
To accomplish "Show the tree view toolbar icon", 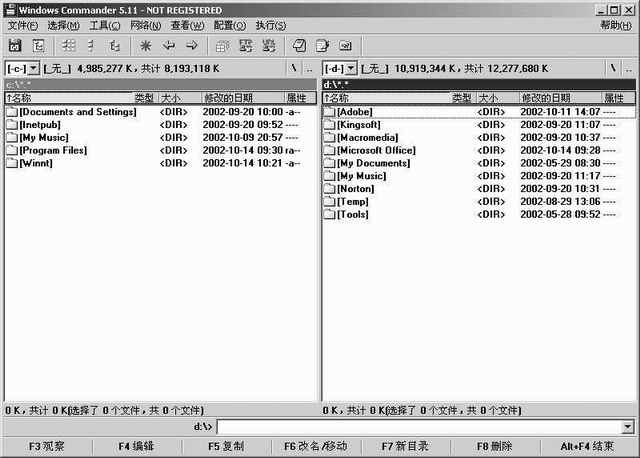I will [x=115, y=46].
